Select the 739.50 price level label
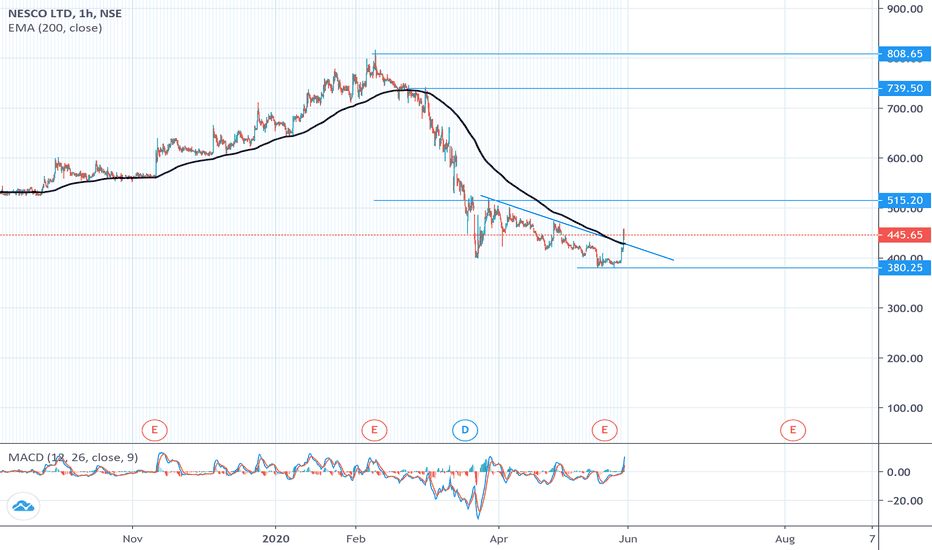This screenshot has width=932, height=550. click(x=905, y=88)
